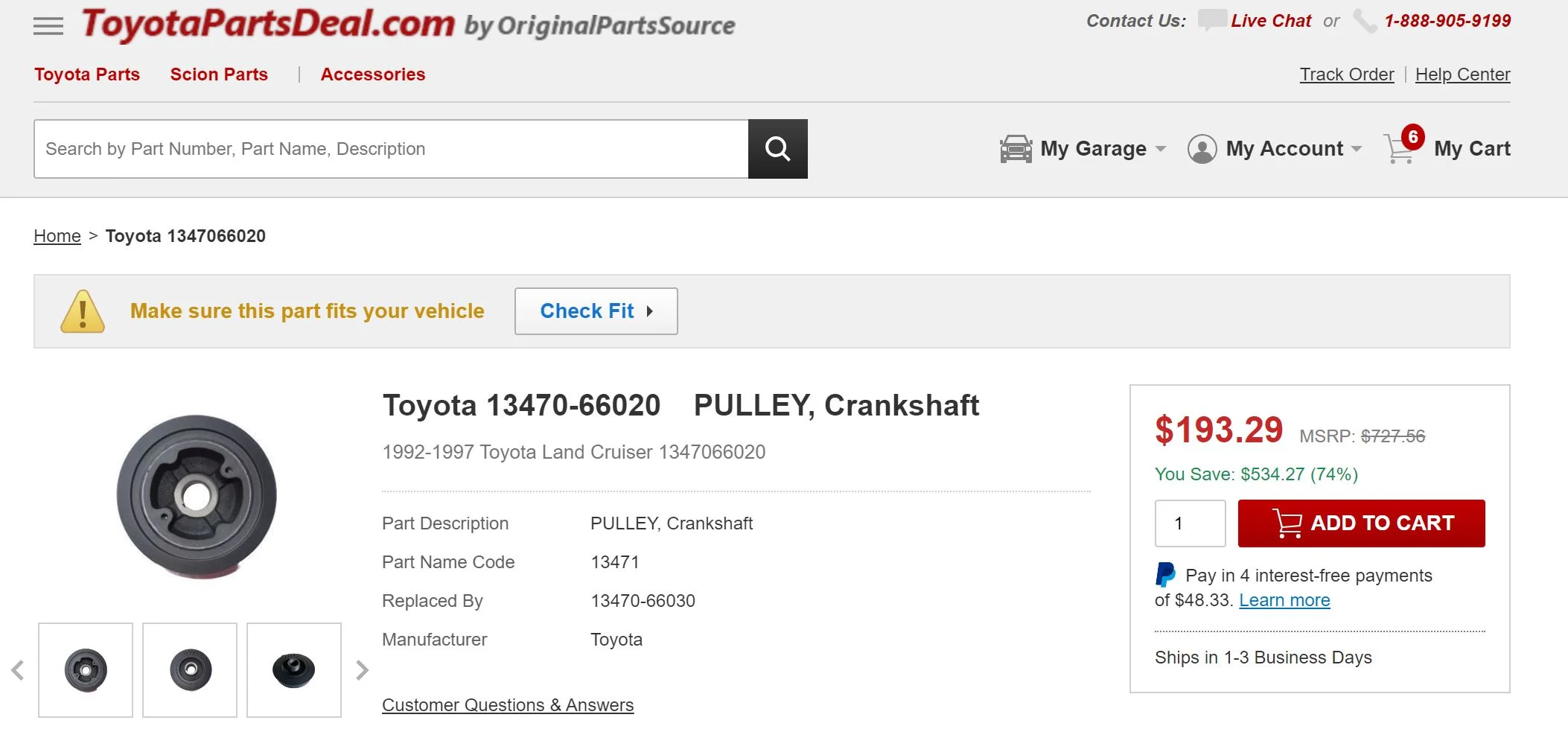Click the phone handset icon
The width and height of the screenshot is (1568, 729).
[1364, 21]
